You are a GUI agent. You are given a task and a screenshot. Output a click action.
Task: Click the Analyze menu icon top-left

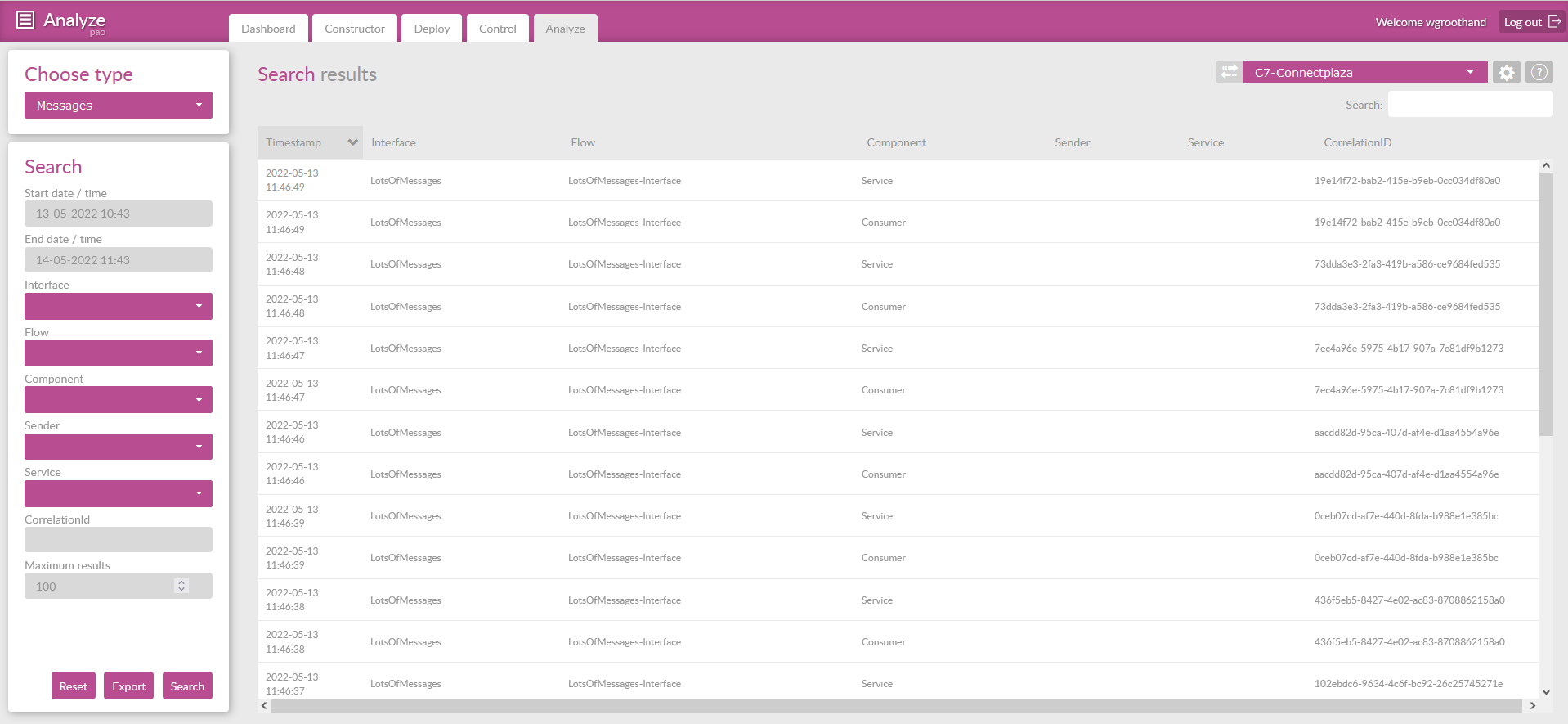25,20
